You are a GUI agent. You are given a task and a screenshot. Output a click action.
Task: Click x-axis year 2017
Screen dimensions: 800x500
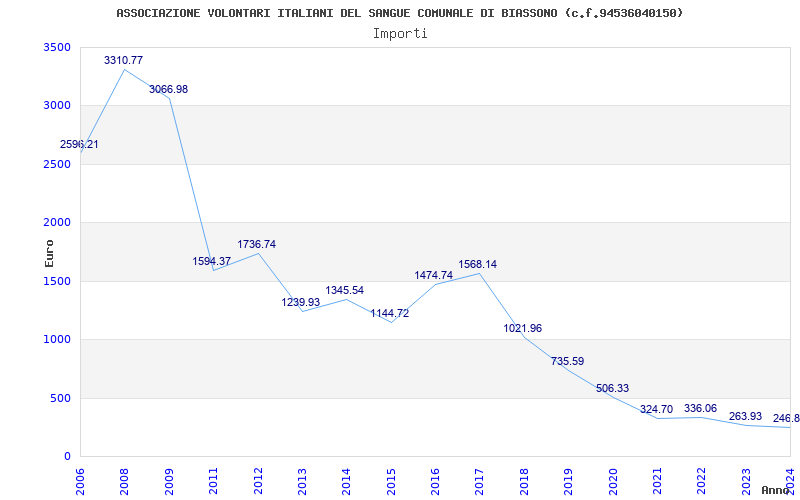pos(480,481)
